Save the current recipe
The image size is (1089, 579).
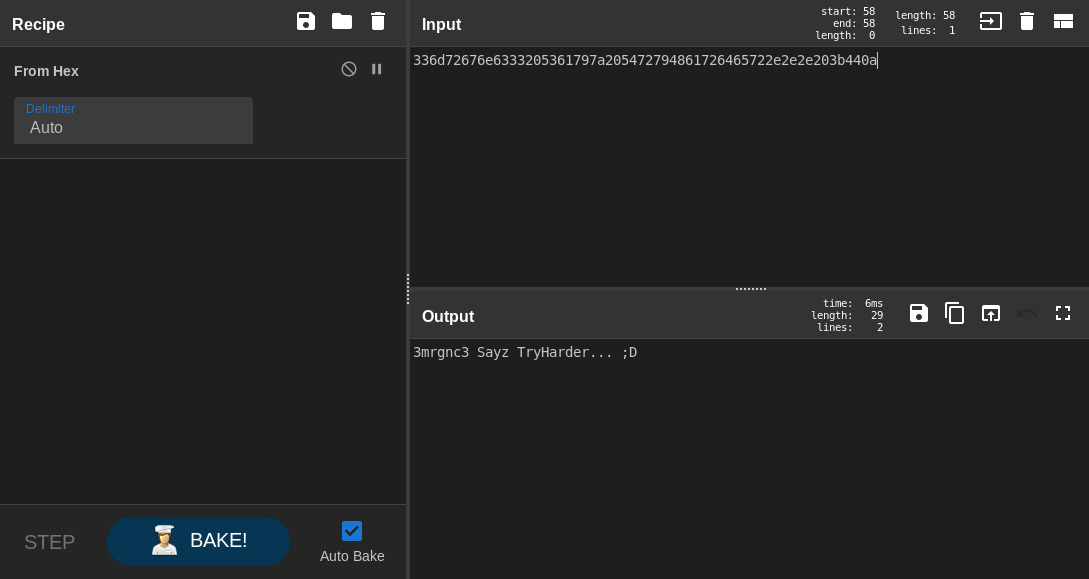pos(306,21)
